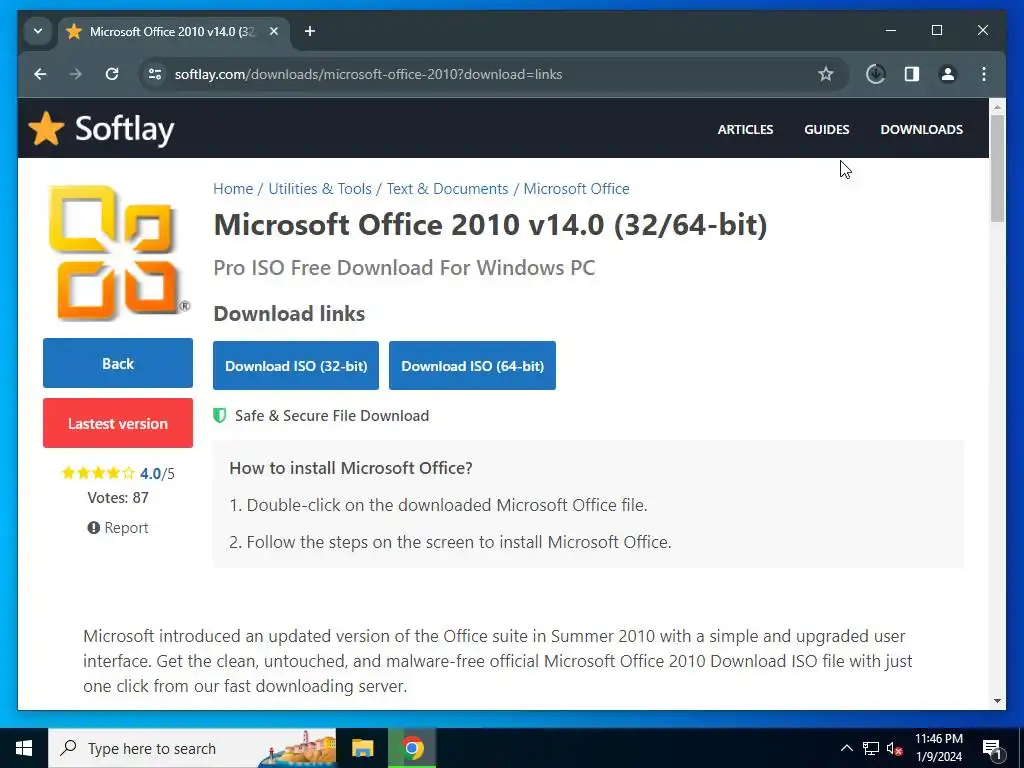Screen dimensions: 1024x768
Task: Follow the Microsoft Office breadcrumb link
Action: [577, 189]
